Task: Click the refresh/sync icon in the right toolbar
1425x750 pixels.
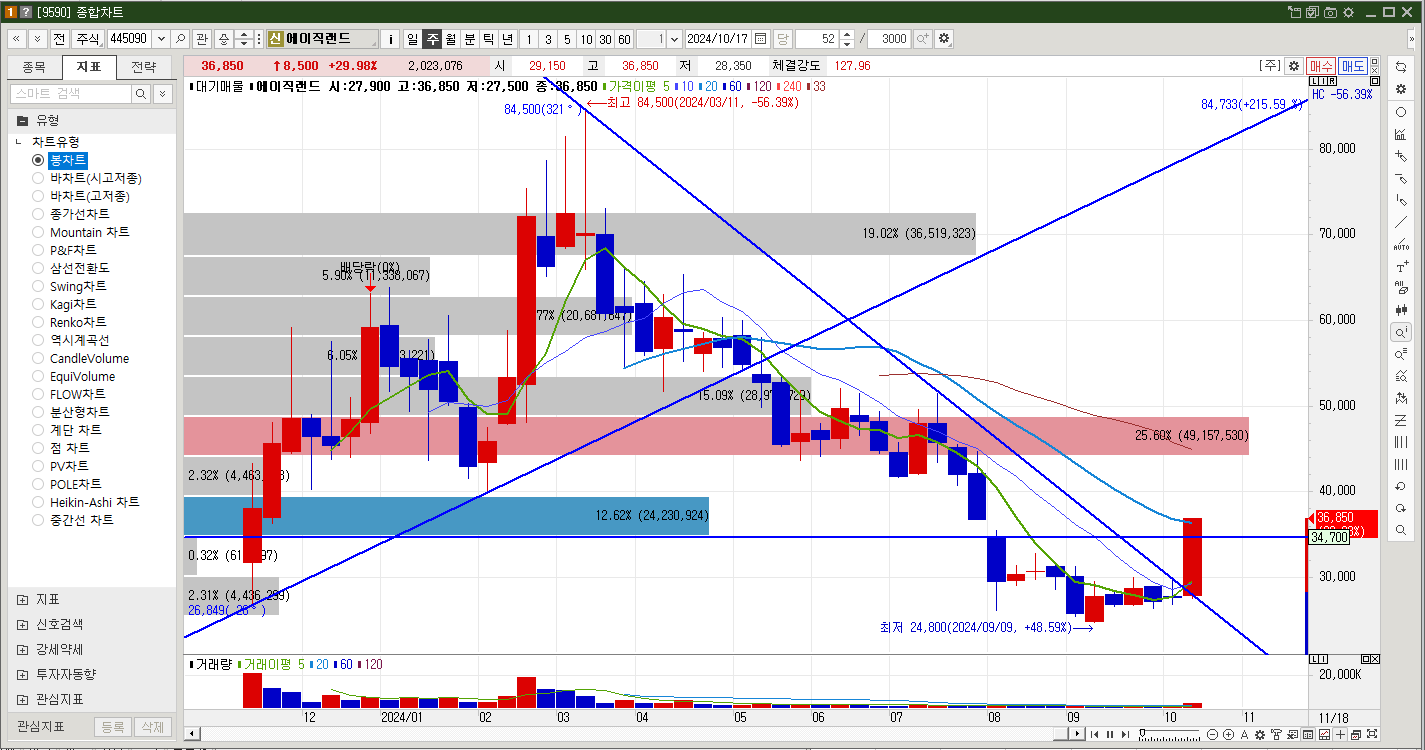Action: tap(1400, 66)
